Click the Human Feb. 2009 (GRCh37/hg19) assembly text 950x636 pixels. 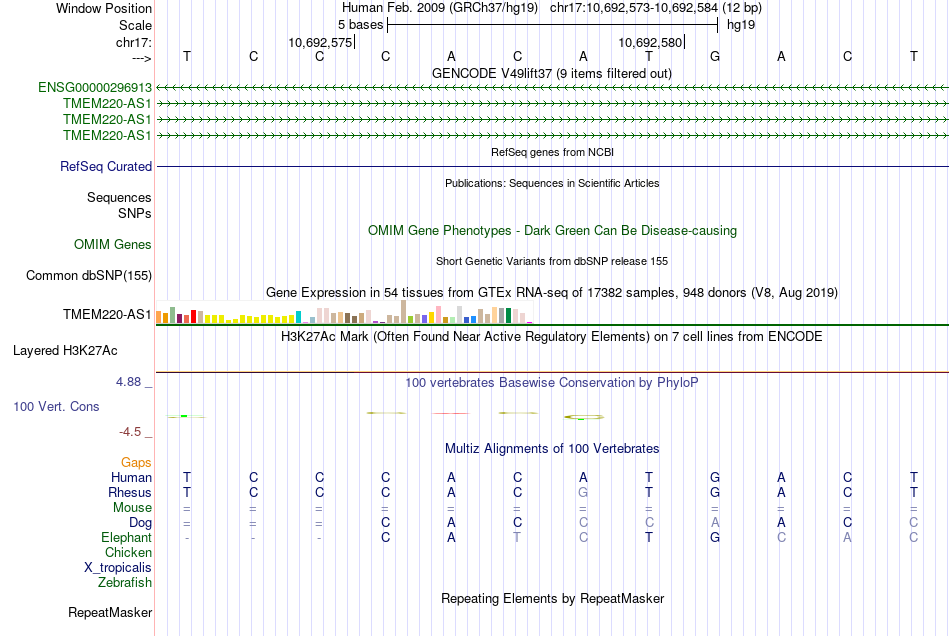click(440, 8)
